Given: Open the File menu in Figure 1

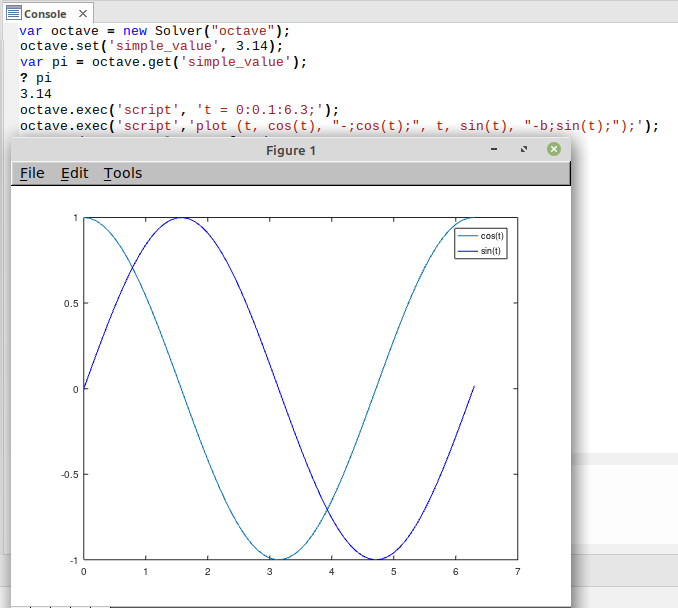Looking at the screenshot, I should (32, 173).
